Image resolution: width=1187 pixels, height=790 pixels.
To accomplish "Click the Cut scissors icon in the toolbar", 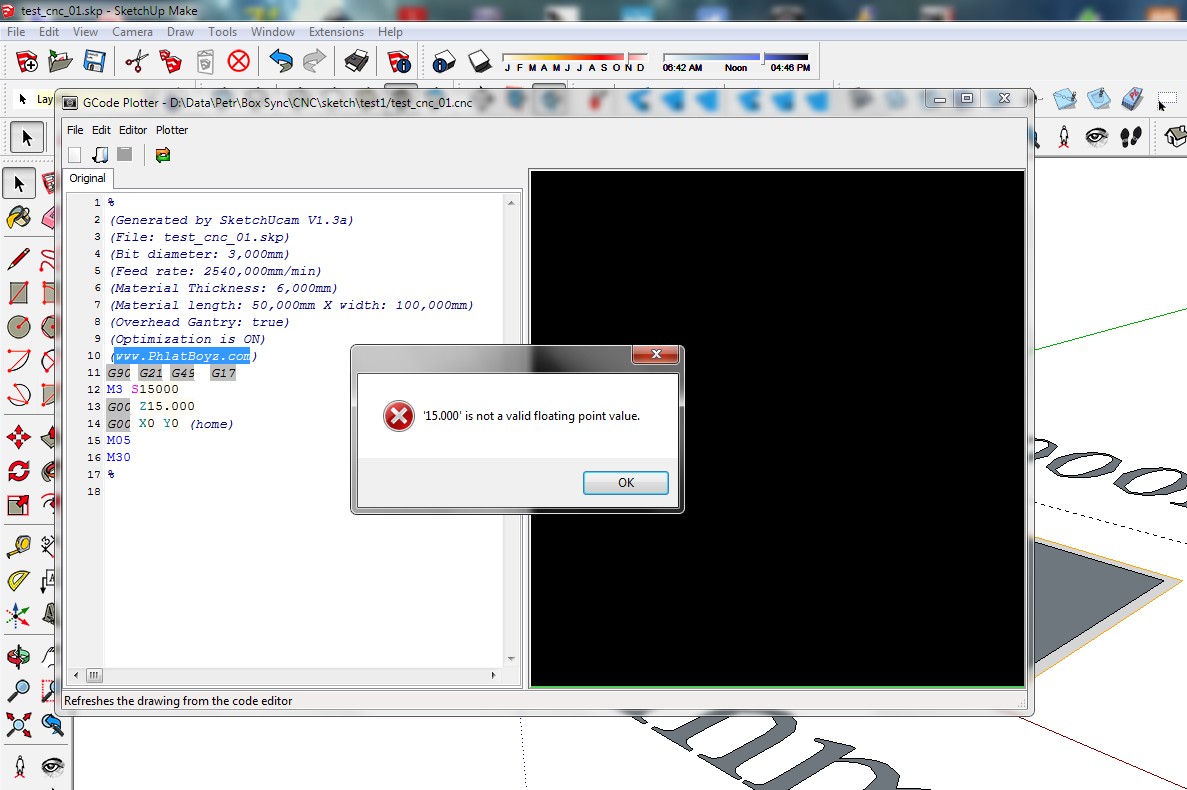I will (136, 62).
